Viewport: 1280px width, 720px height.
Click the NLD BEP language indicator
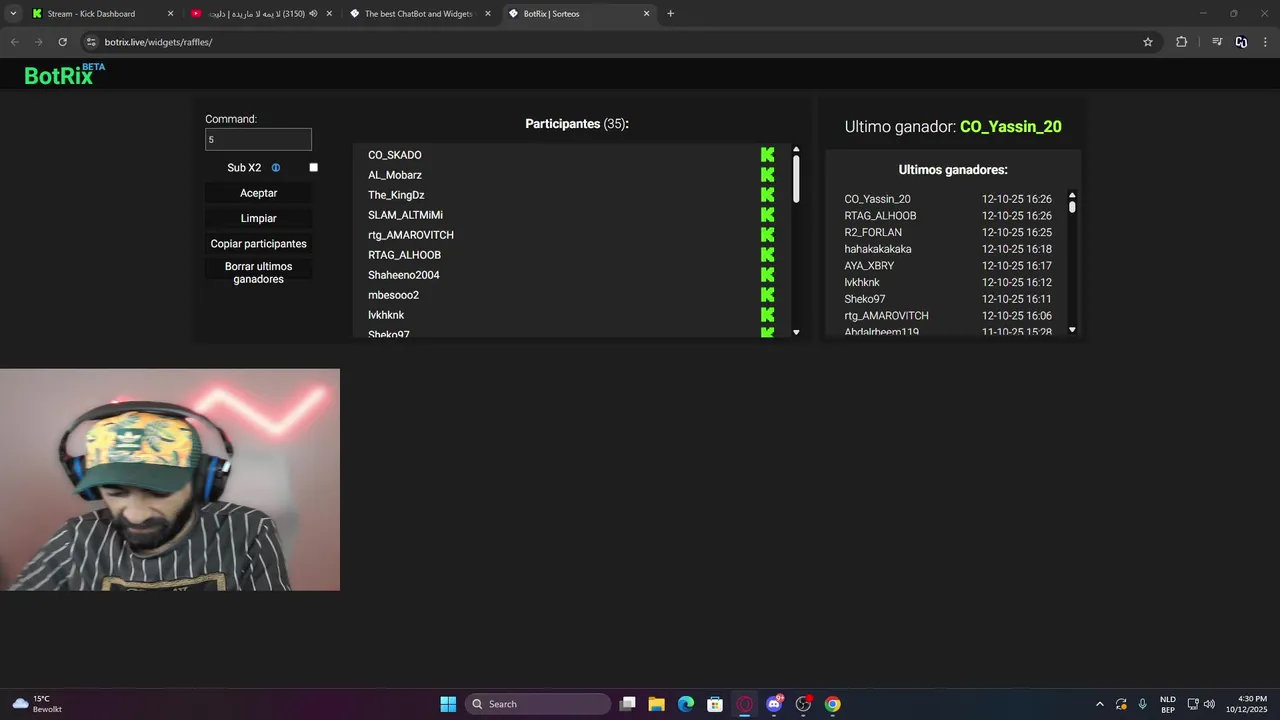click(1167, 704)
